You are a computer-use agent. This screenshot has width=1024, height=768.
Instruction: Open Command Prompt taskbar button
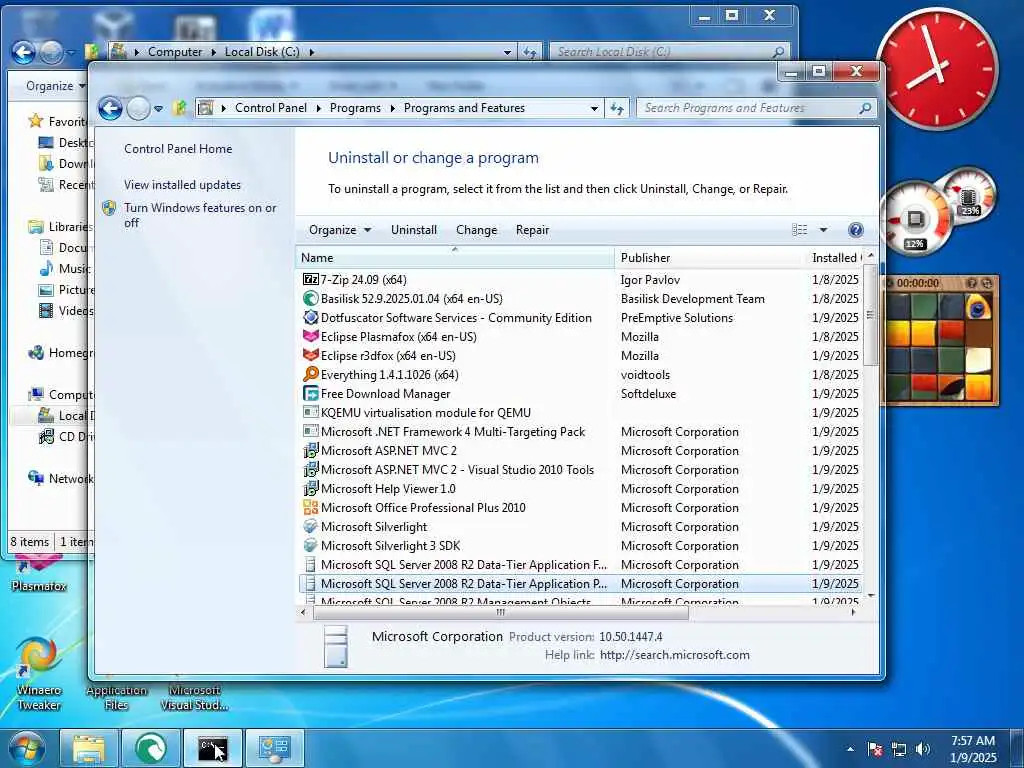click(213, 748)
